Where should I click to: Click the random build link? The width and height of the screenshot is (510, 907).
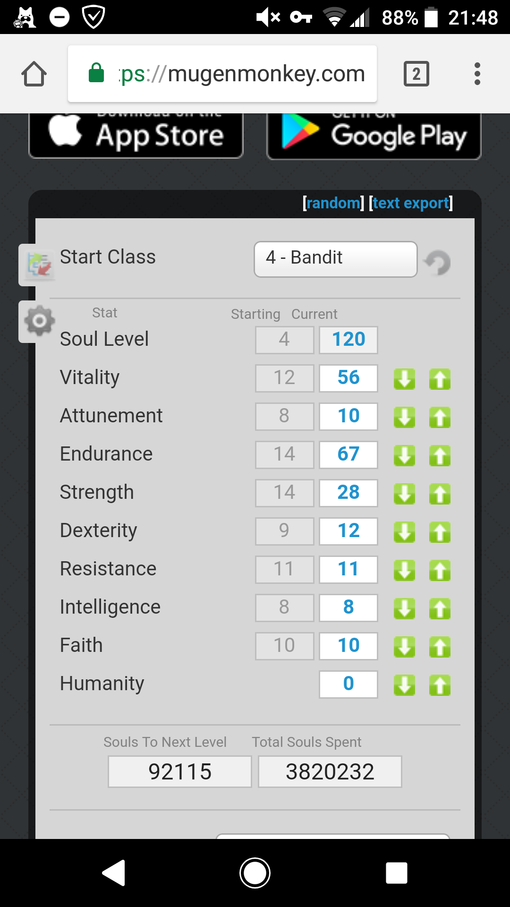[333, 203]
